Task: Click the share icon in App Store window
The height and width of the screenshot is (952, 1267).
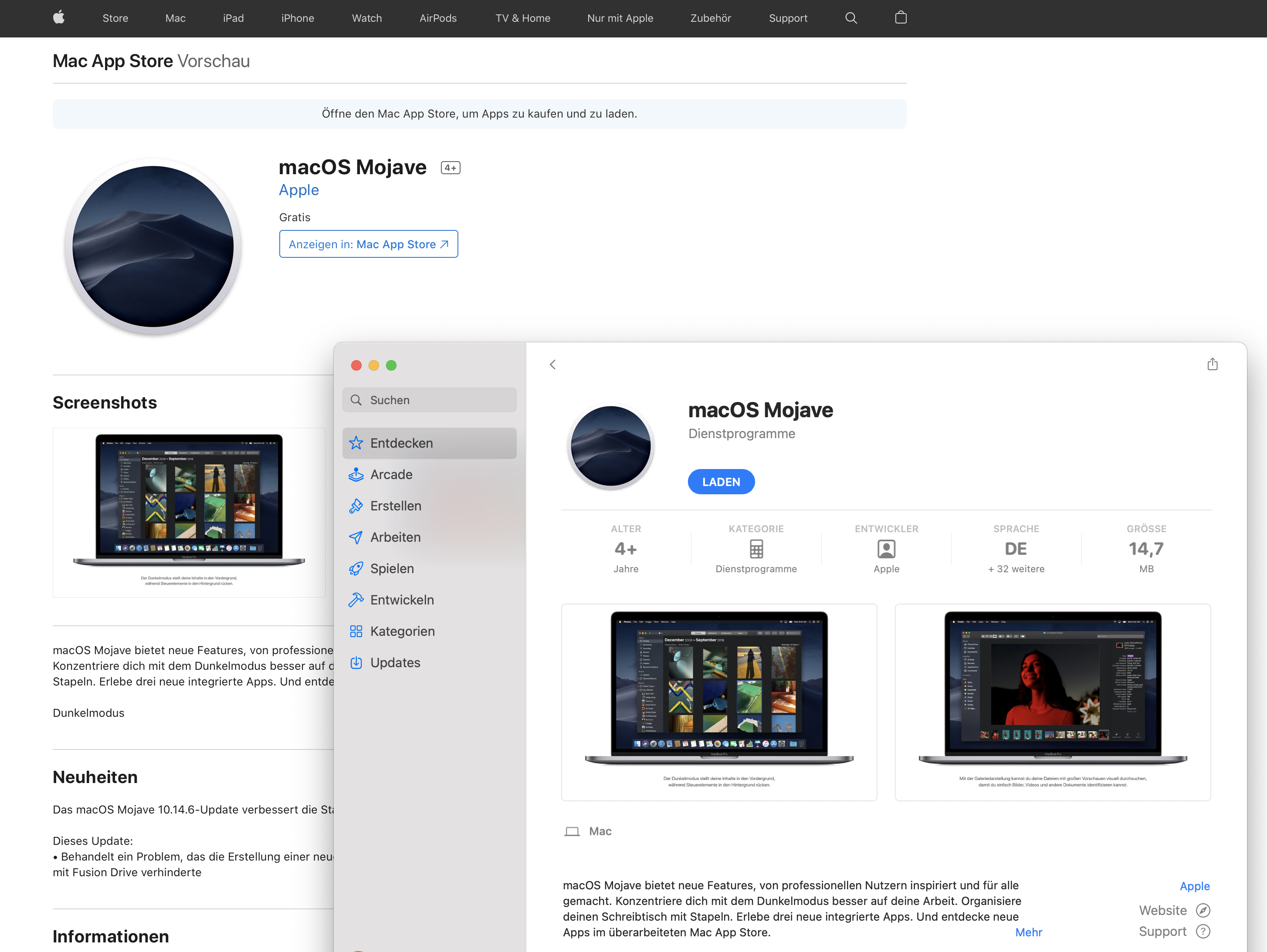Action: tap(1212, 365)
